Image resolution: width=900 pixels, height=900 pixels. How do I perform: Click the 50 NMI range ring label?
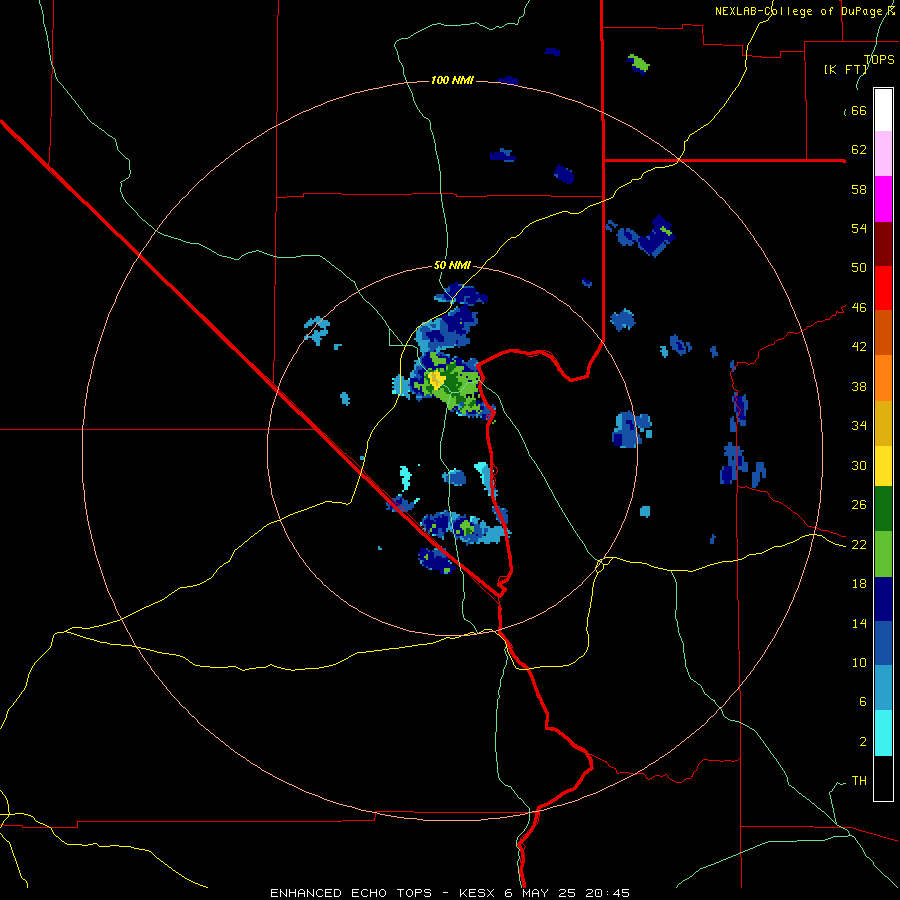(452, 265)
